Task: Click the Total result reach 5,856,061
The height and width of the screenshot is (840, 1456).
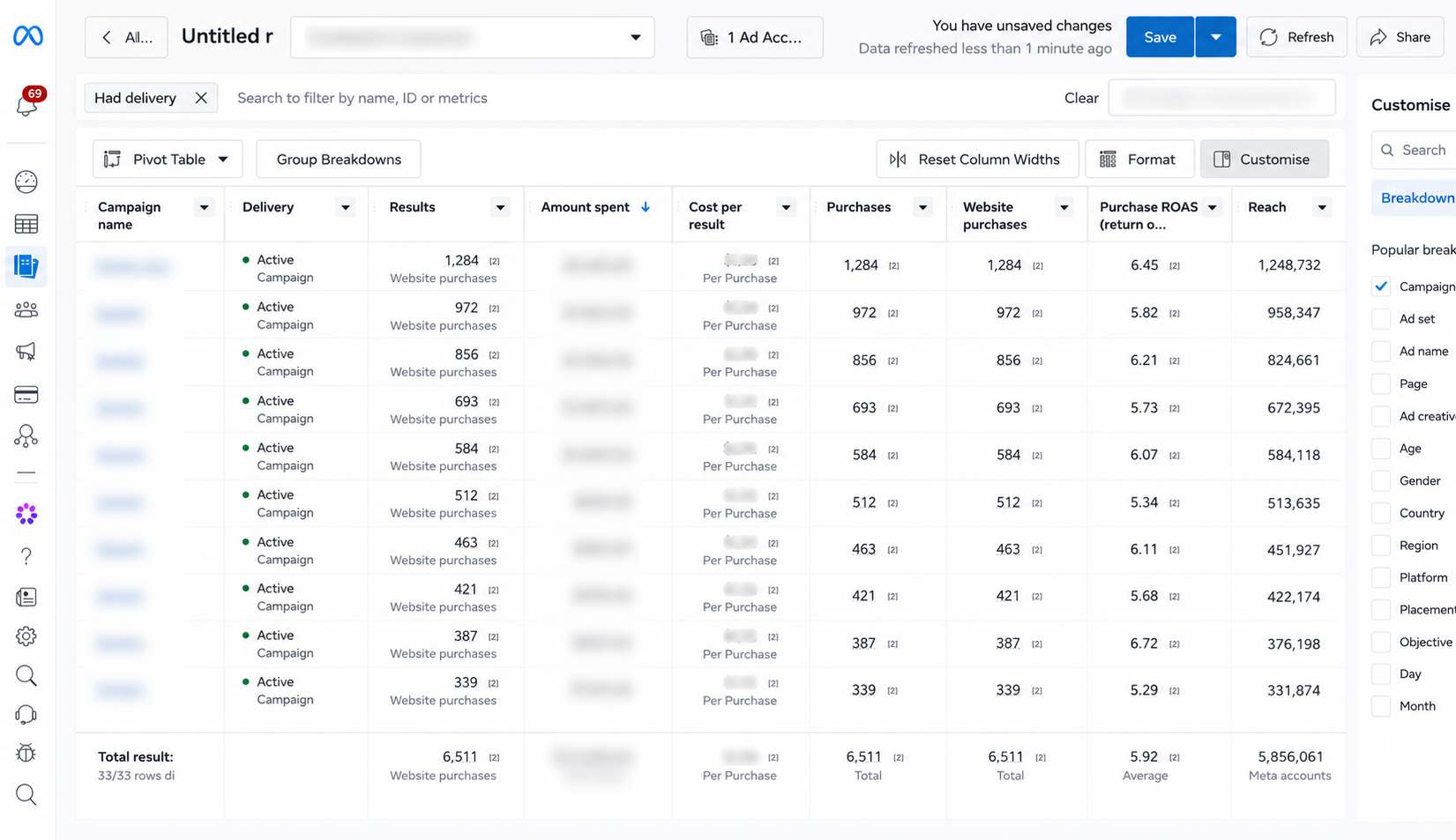Action: [x=1290, y=756]
